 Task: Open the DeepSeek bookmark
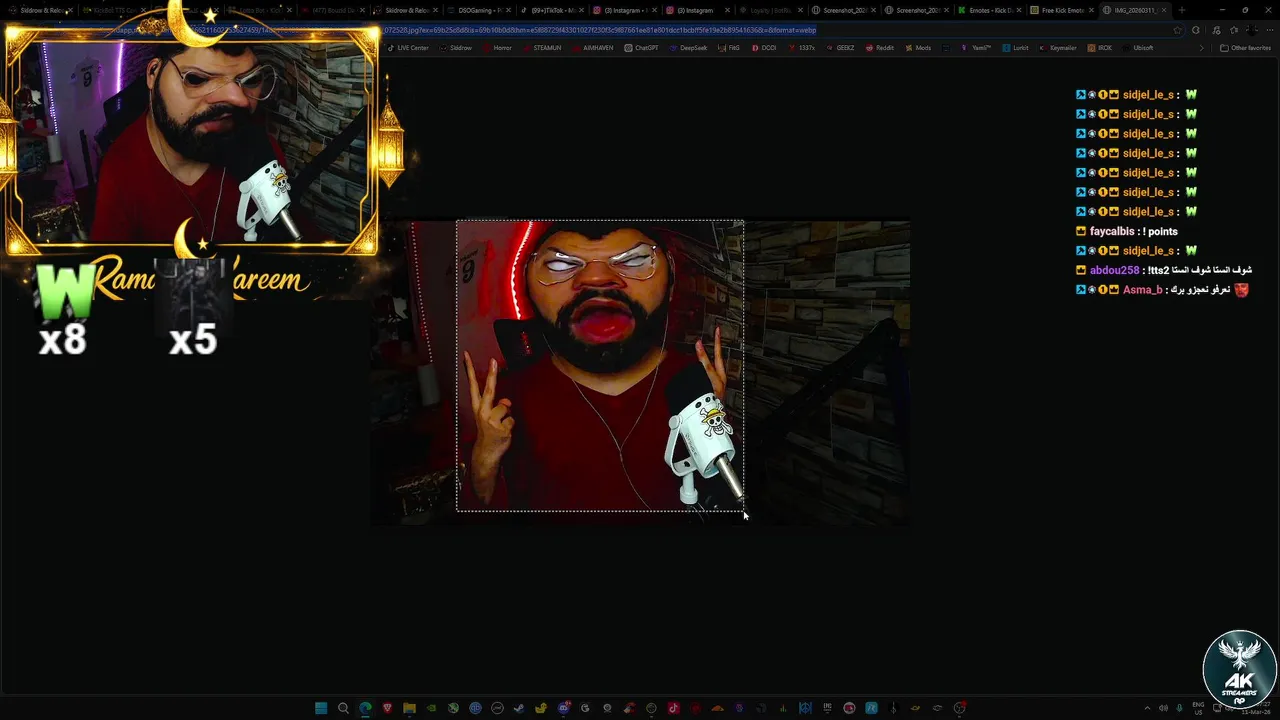(x=689, y=48)
